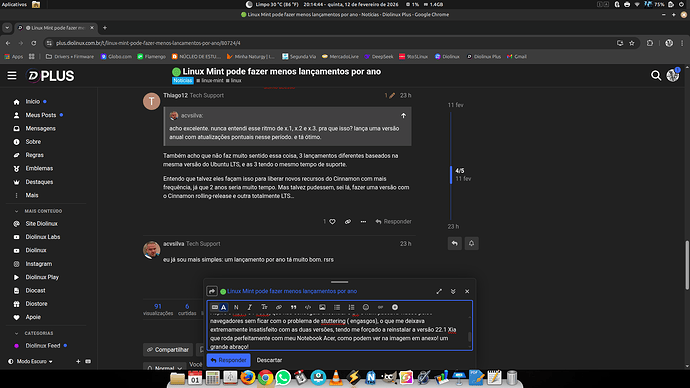
Task: Click sidebar plus new-item button
Action: pyautogui.click(x=78, y=362)
